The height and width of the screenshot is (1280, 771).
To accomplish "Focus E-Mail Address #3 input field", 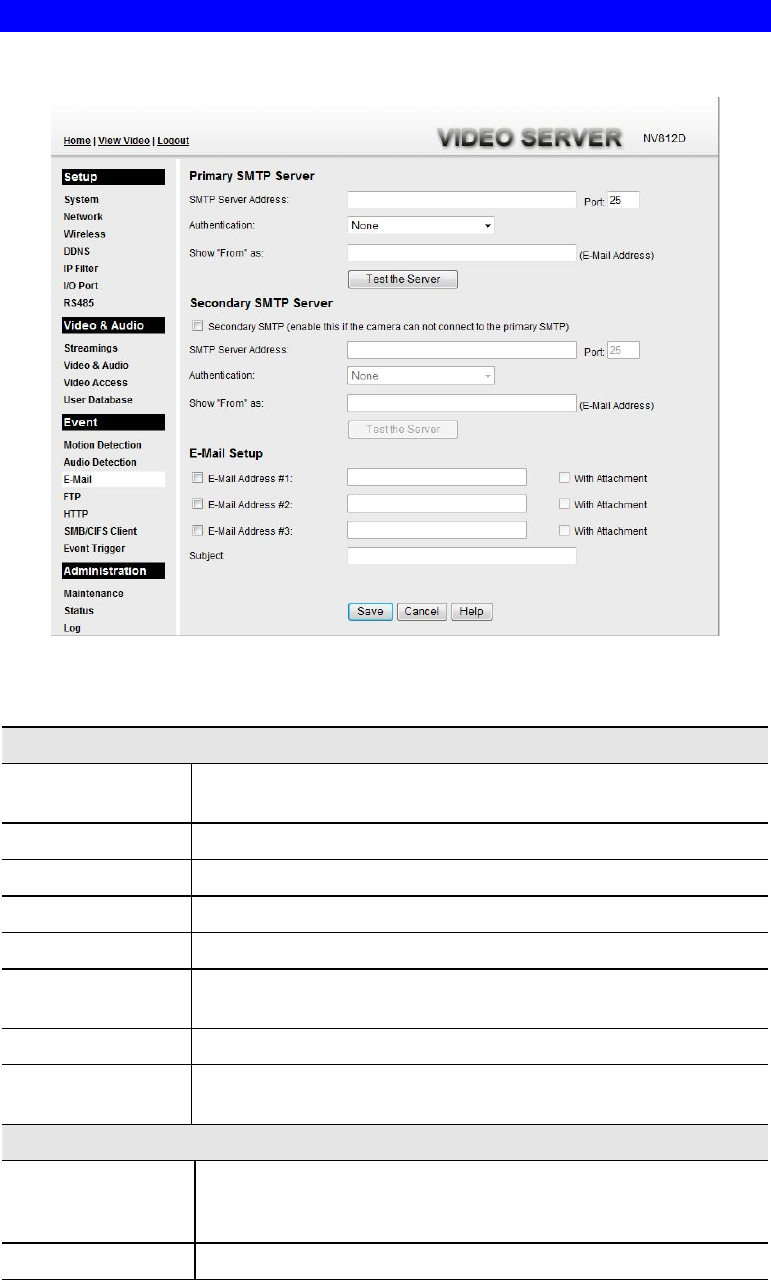I will [x=437, y=530].
